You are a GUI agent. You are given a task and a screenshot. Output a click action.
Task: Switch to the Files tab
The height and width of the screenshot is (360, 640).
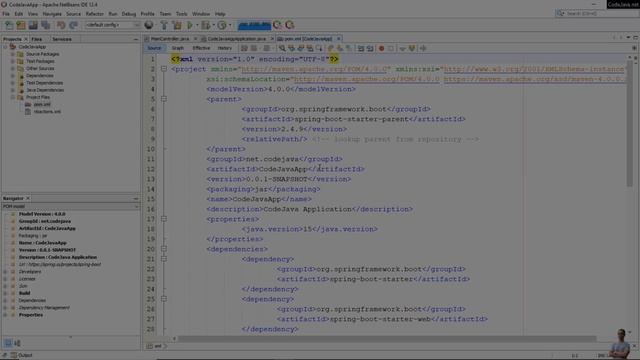pos(37,39)
